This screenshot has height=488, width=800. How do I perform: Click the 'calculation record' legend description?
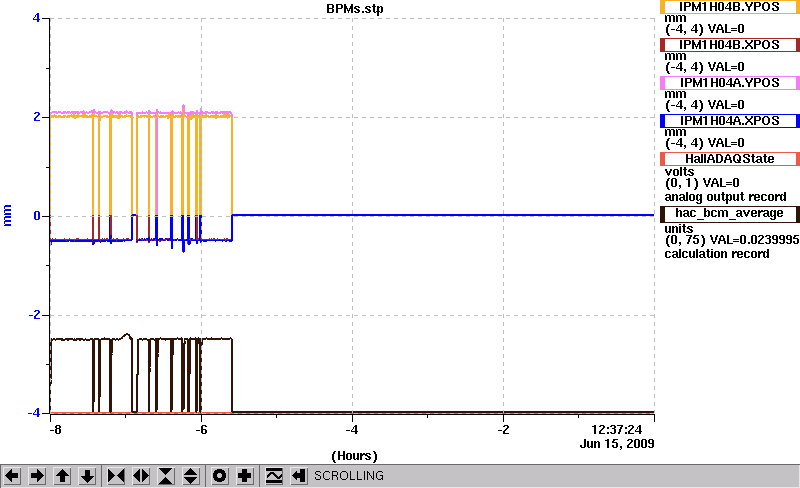pyautogui.click(x=717, y=254)
